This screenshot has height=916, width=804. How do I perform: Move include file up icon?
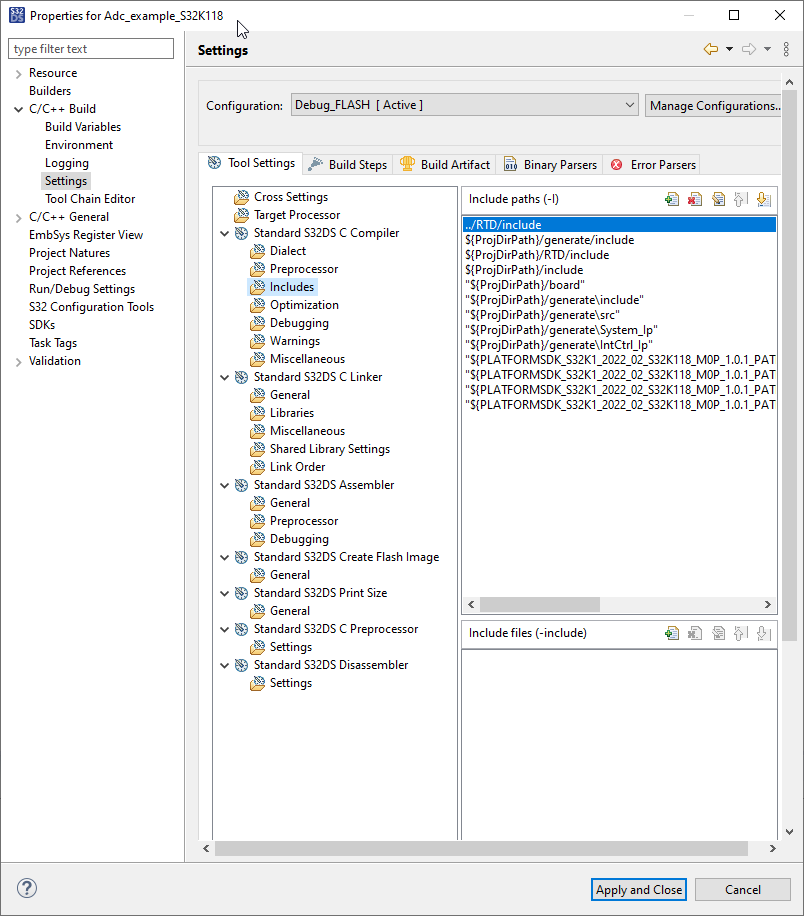coord(741,633)
